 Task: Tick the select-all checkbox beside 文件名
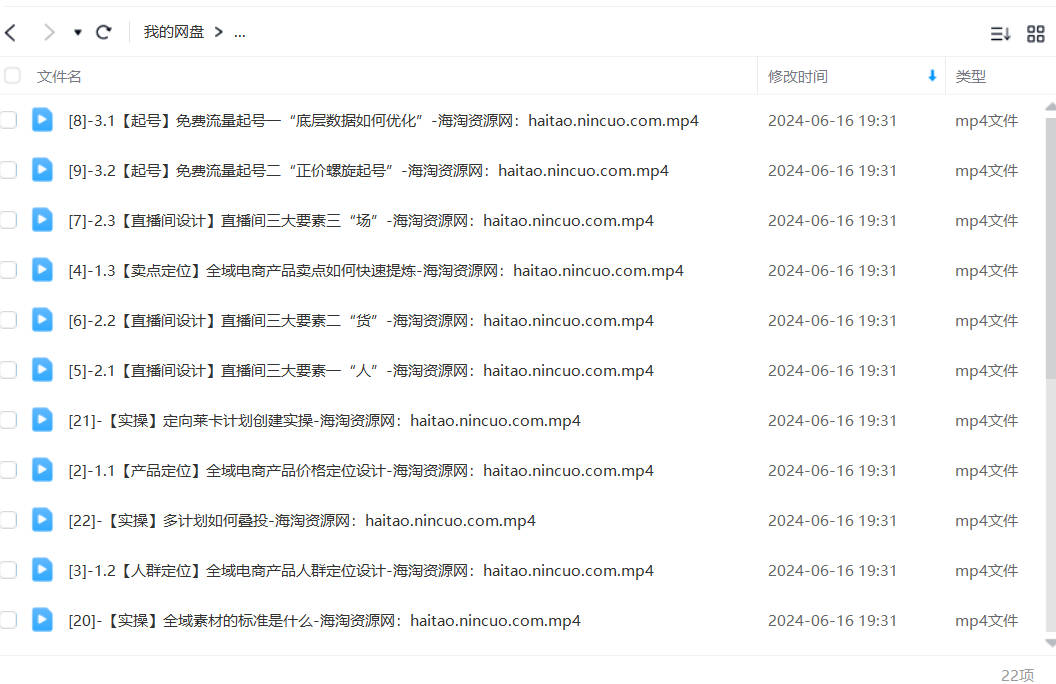11,75
